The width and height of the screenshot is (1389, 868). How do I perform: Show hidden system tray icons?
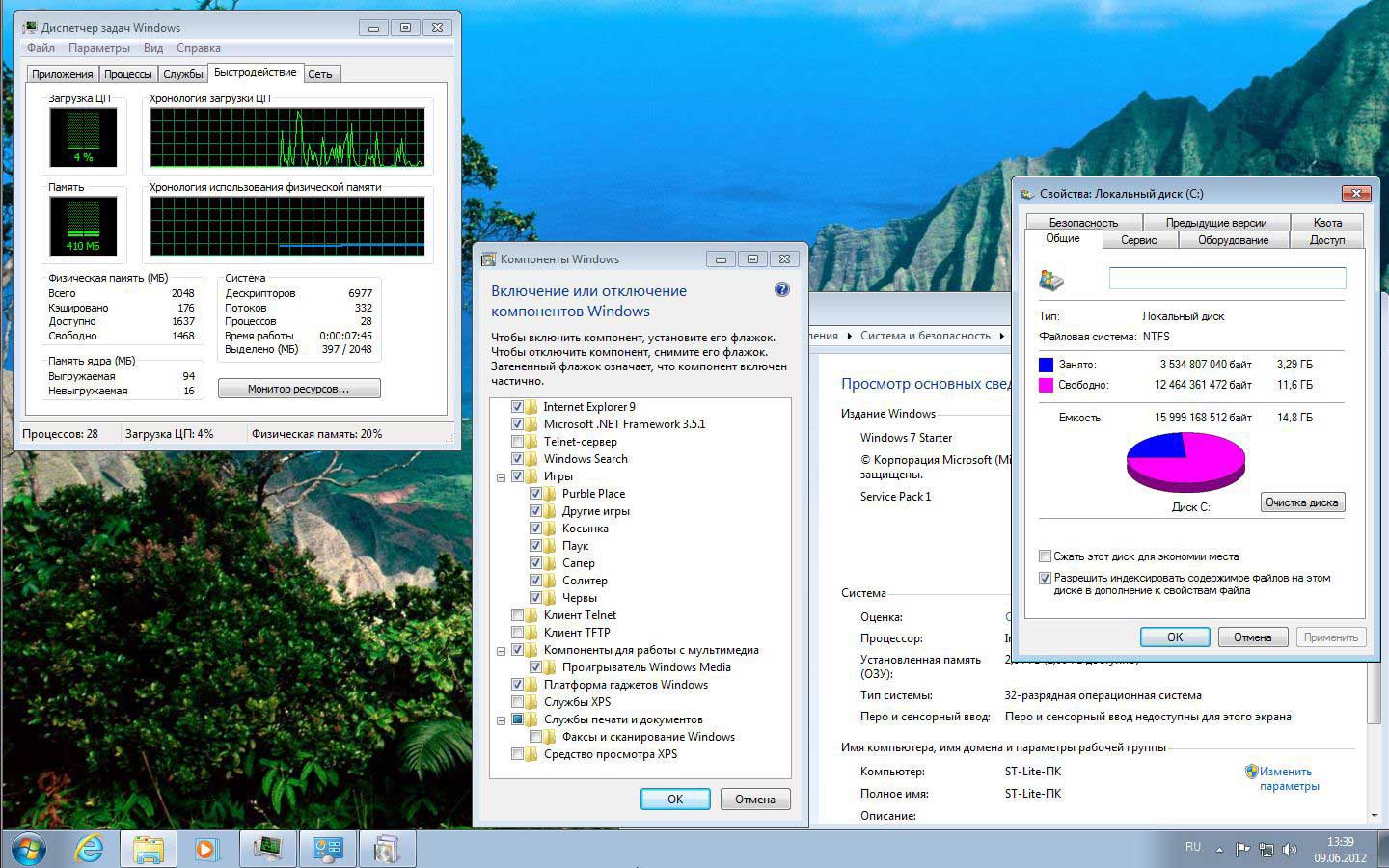[x=1219, y=850]
